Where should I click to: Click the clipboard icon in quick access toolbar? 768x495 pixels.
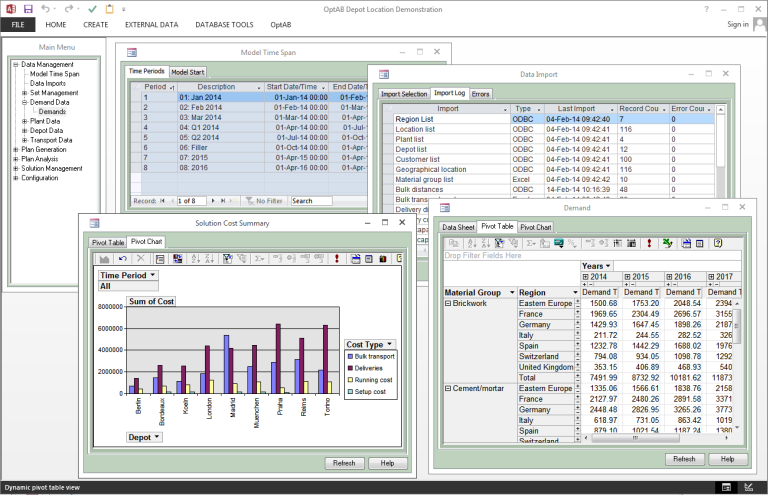[x=109, y=9]
